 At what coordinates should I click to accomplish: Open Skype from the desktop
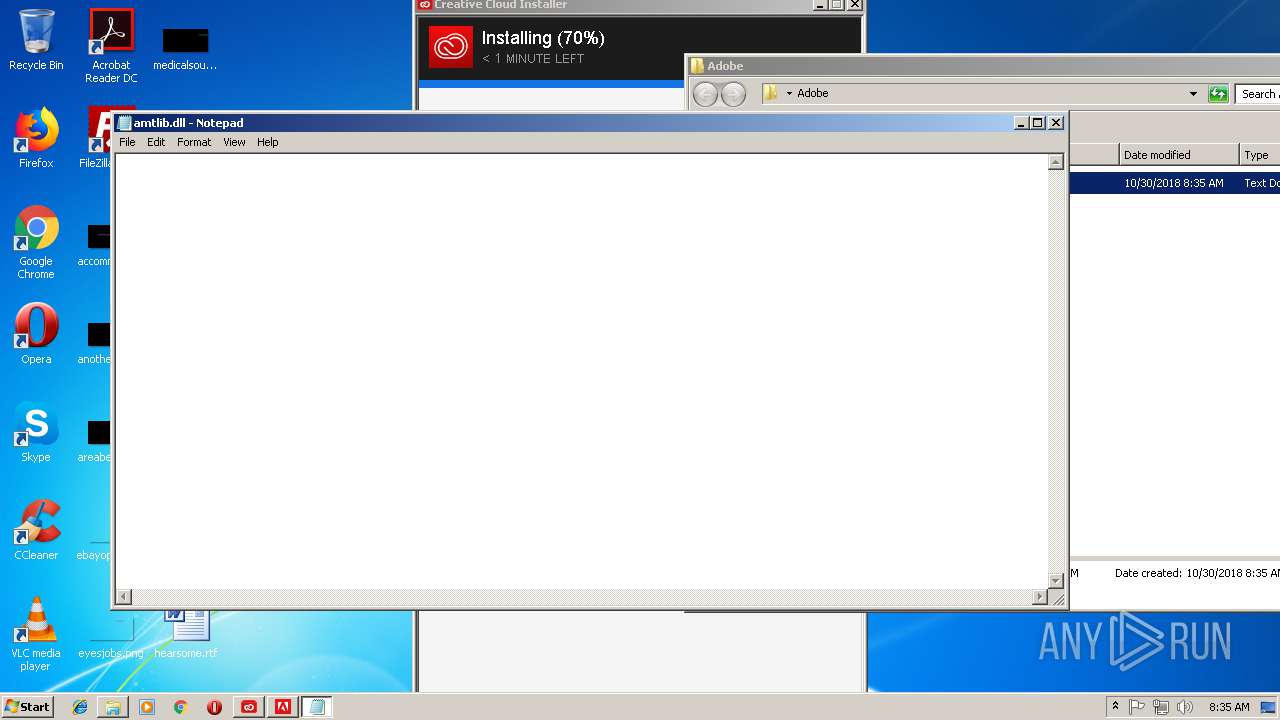coord(36,431)
